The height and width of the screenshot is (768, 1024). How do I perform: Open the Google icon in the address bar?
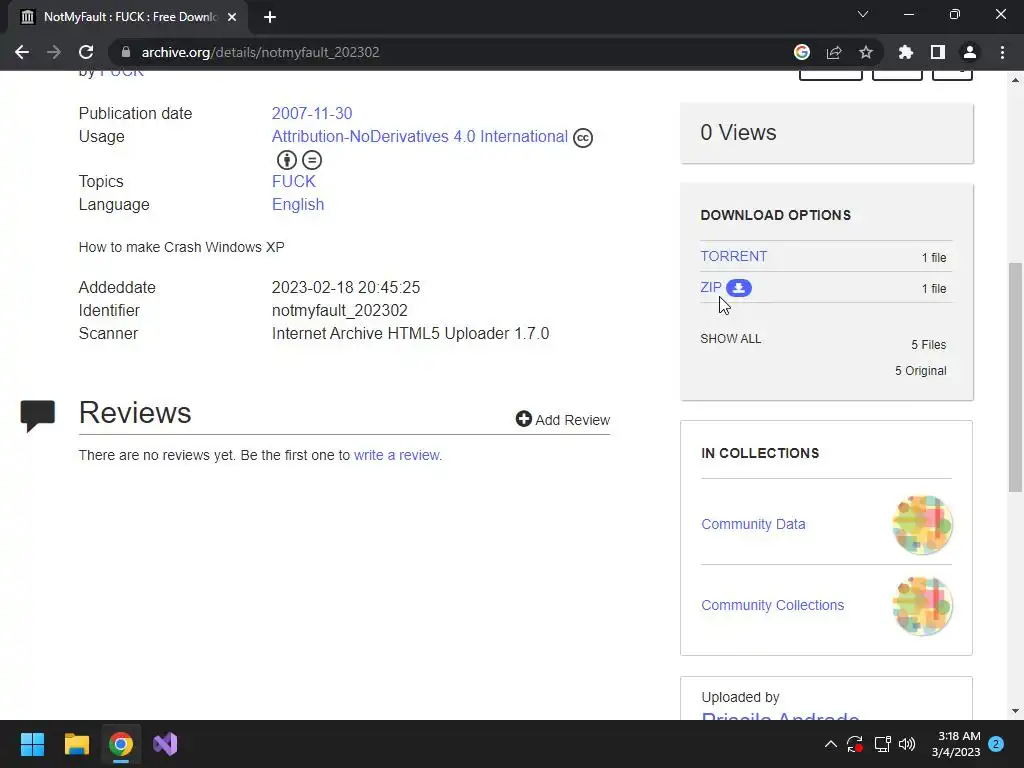802,52
